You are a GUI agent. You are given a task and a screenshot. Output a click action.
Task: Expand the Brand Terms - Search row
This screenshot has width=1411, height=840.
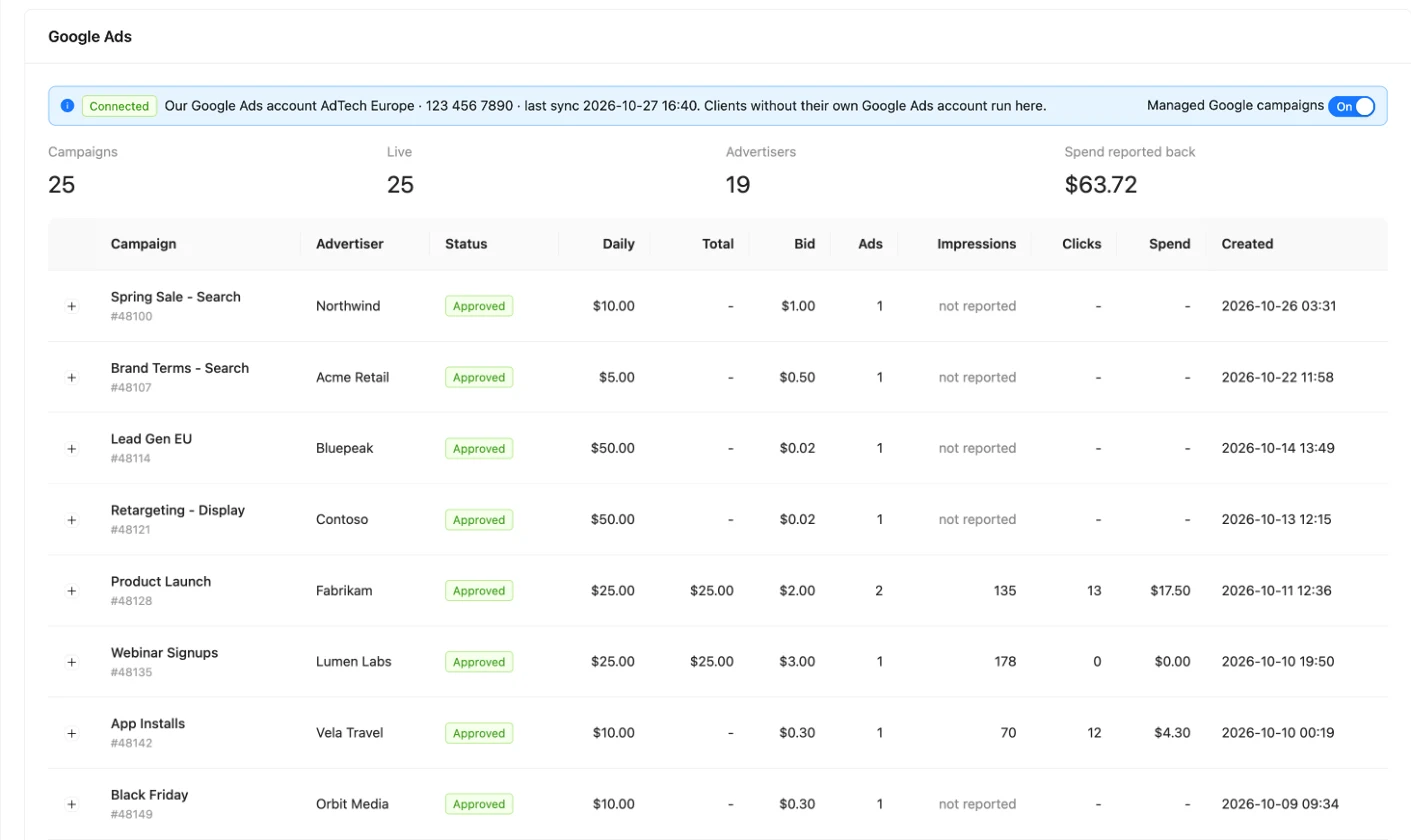tap(72, 377)
